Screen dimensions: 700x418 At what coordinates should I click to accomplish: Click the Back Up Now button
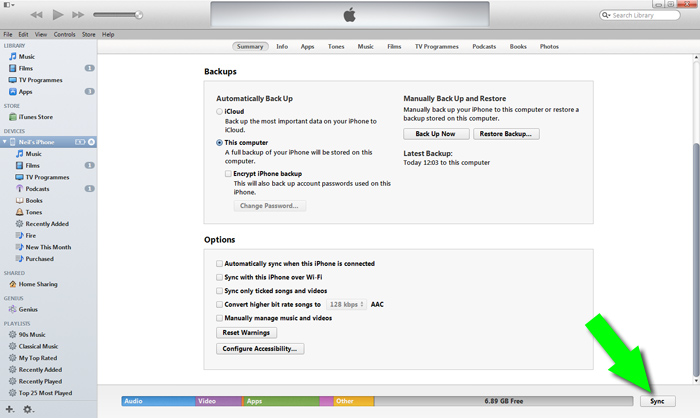[436, 134]
